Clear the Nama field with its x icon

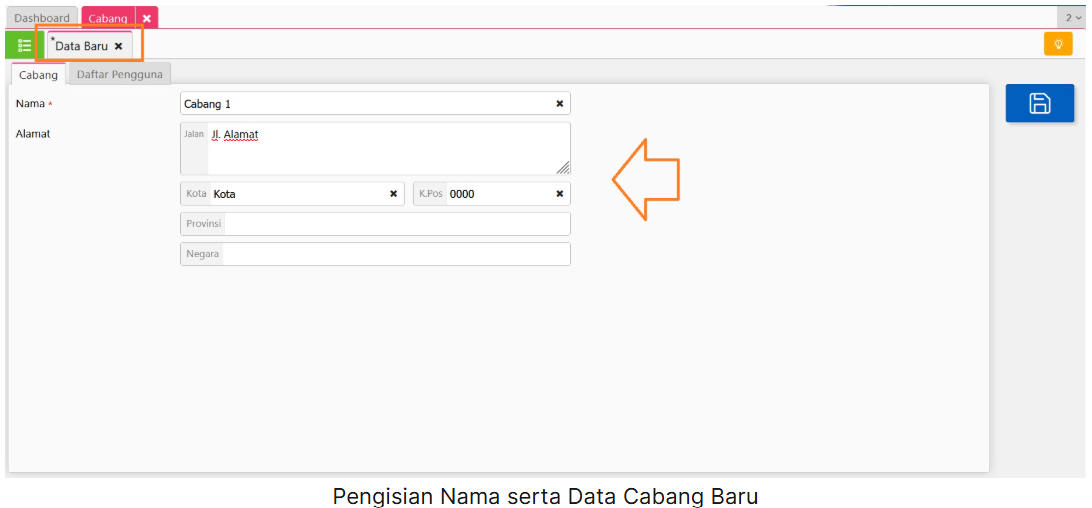pyautogui.click(x=560, y=104)
